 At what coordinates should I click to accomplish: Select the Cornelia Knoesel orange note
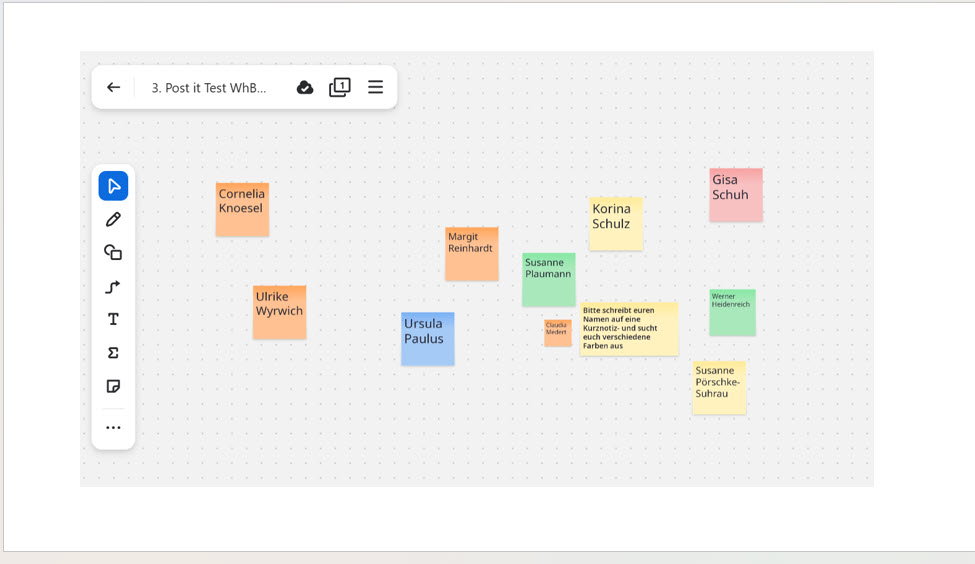242,209
